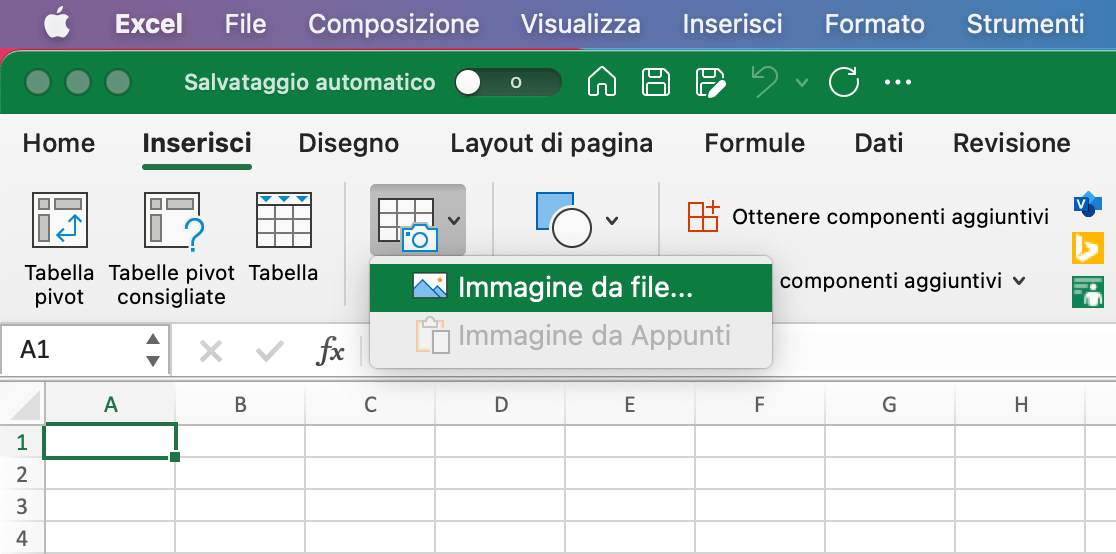Toggle the Salvataggio automatico switch
Viewport: 1116px width, 554px height.
click(507, 82)
